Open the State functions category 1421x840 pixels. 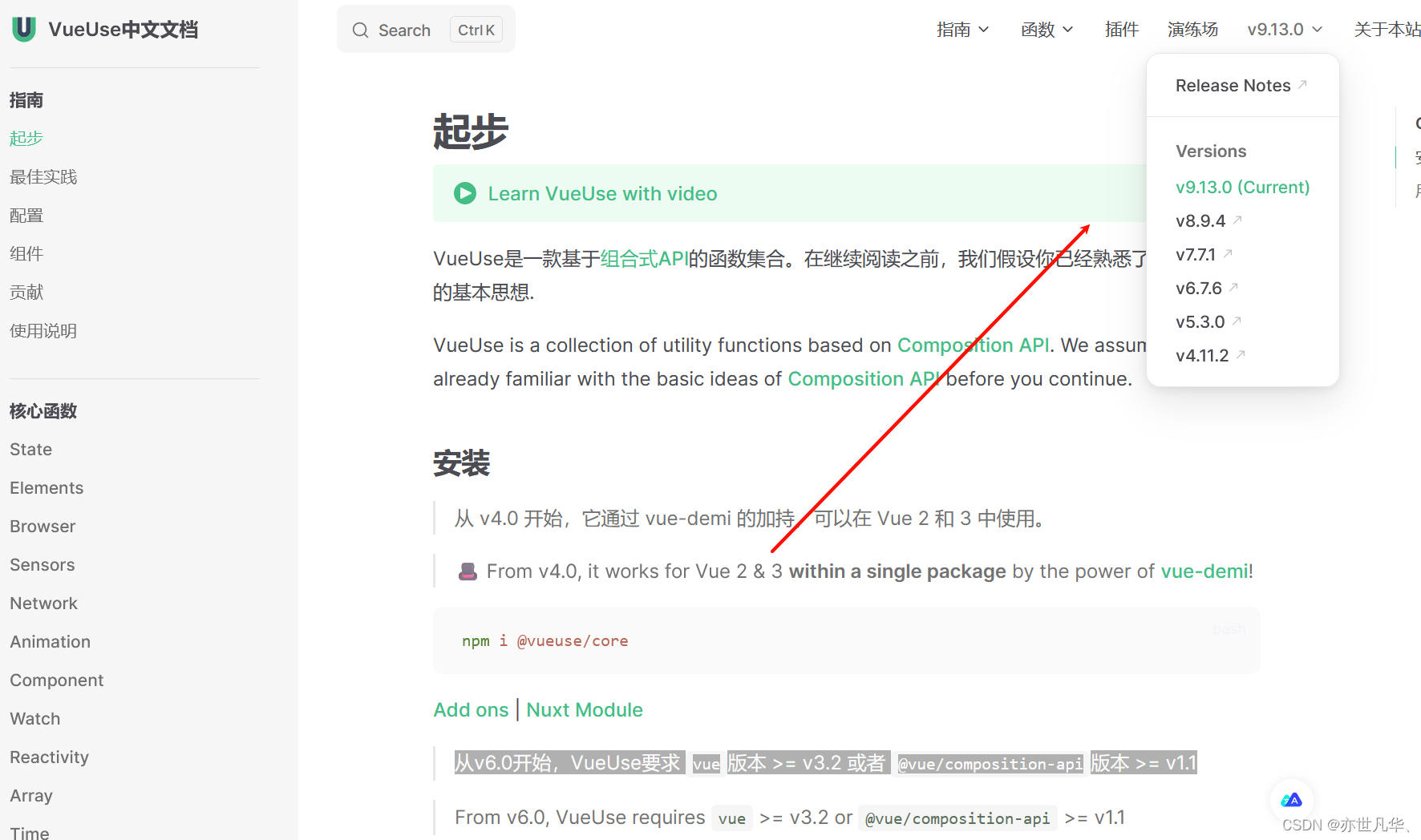click(x=30, y=449)
